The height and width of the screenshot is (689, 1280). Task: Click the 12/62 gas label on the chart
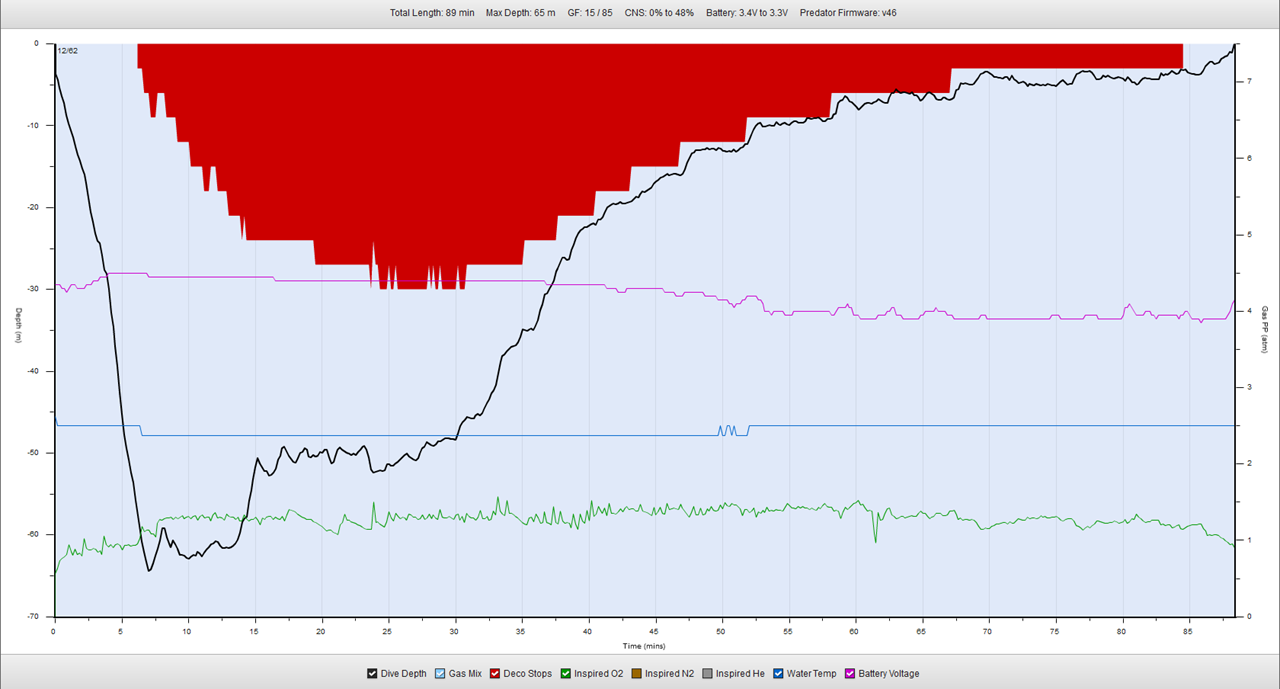pyautogui.click(x=69, y=50)
